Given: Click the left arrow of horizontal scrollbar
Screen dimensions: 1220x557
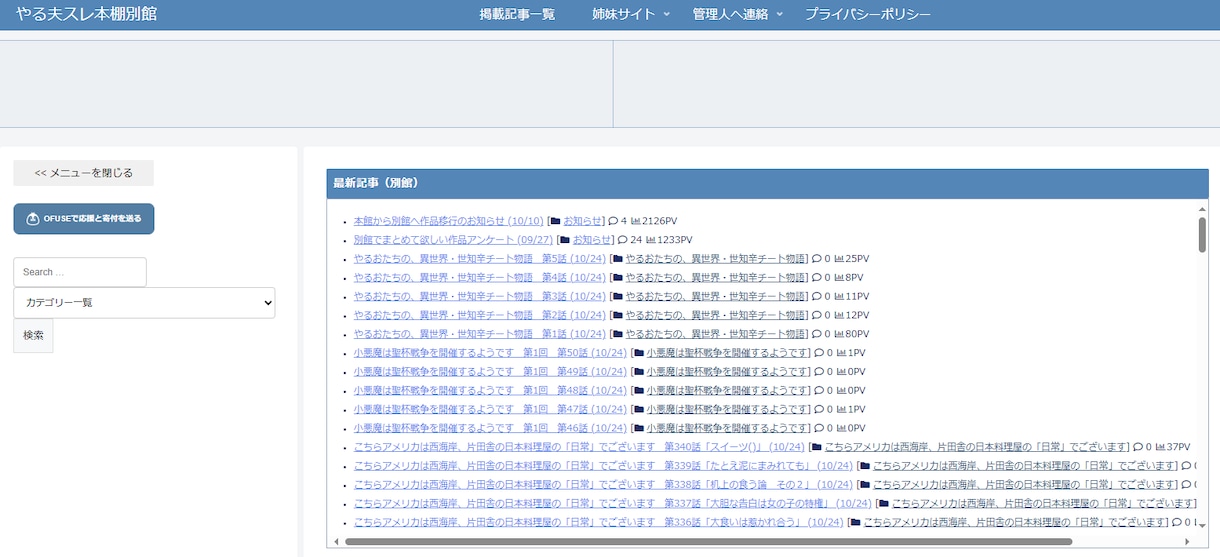Looking at the screenshot, I should click(x=337, y=542).
